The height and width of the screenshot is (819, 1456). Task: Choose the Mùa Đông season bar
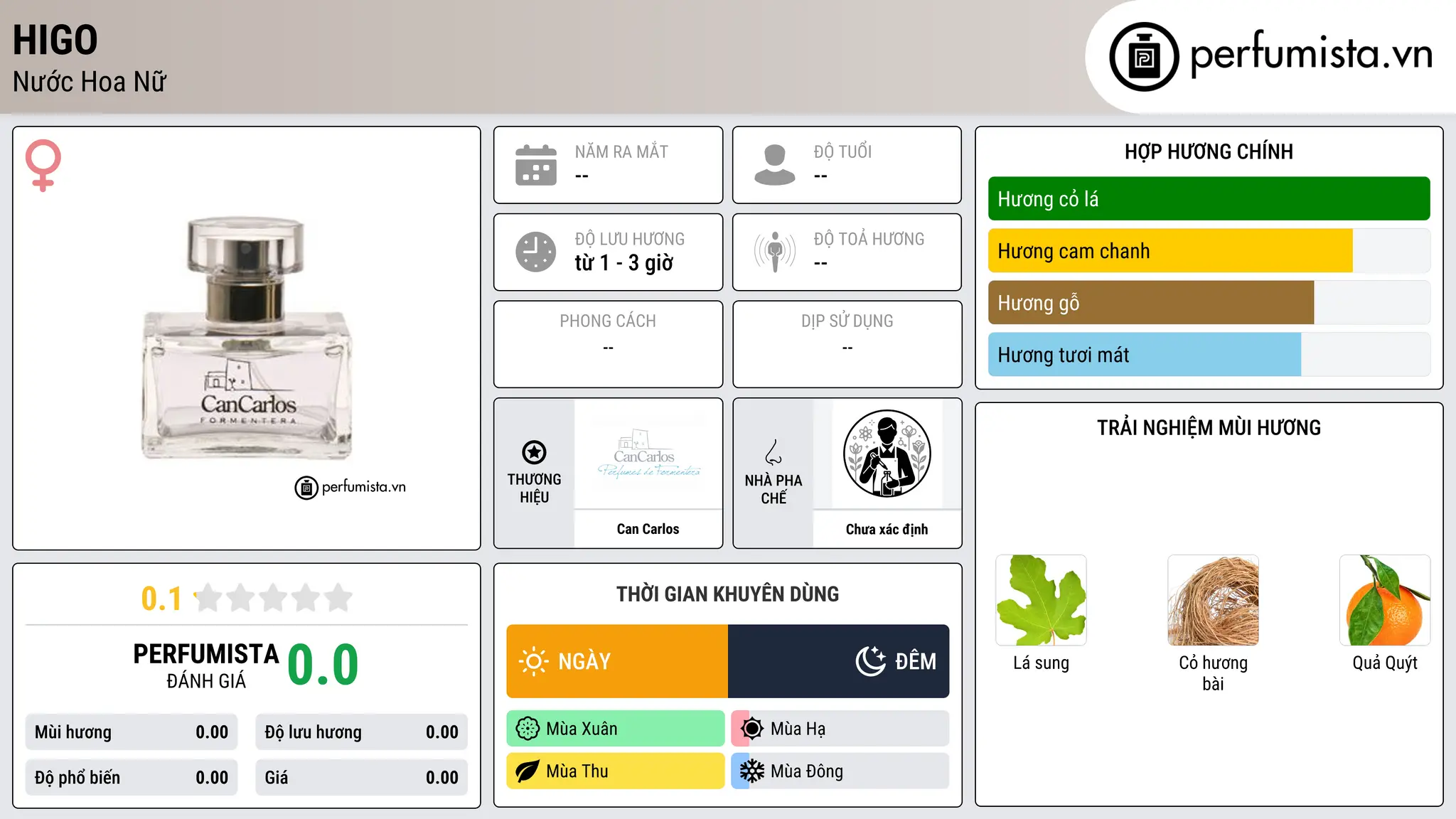[x=840, y=771]
